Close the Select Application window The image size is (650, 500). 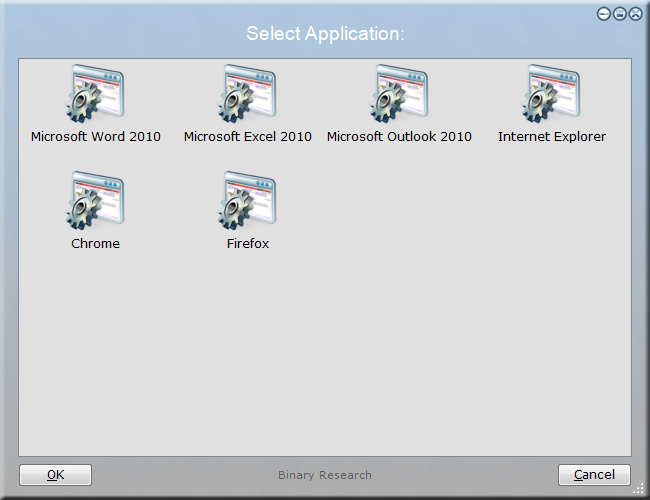point(635,14)
